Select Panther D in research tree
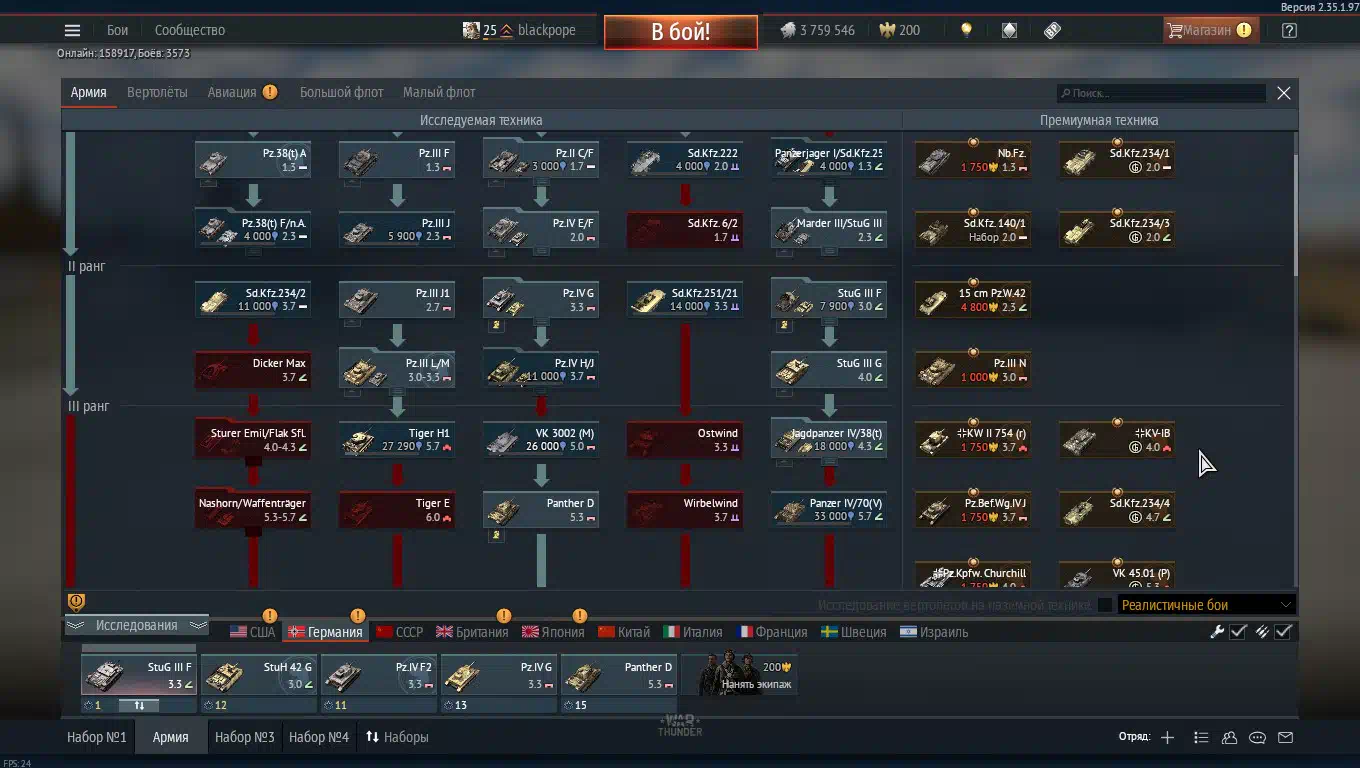This screenshot has height=768, width=1360. 541,510
